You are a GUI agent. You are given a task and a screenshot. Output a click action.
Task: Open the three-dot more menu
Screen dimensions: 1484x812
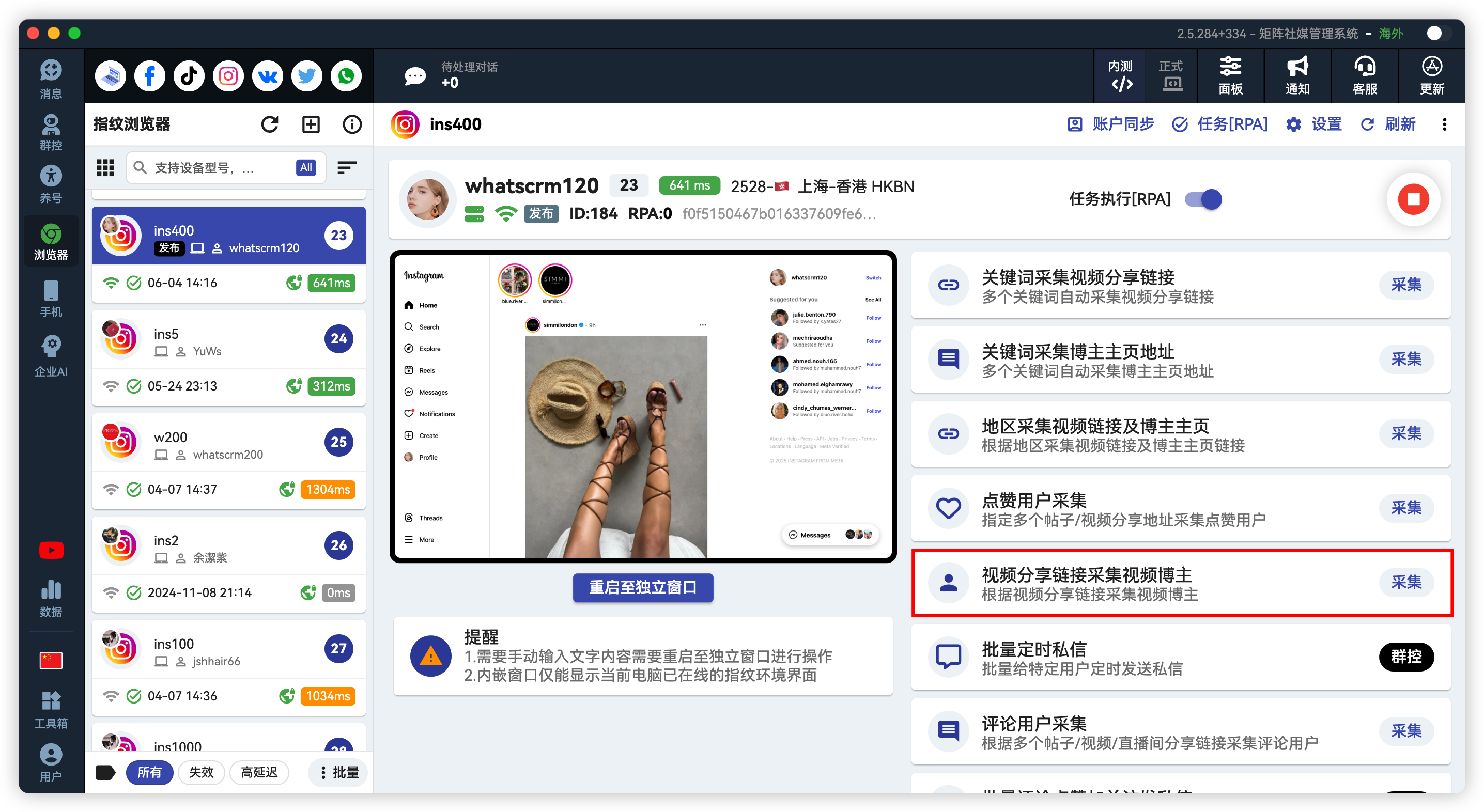pos(1444,124)
